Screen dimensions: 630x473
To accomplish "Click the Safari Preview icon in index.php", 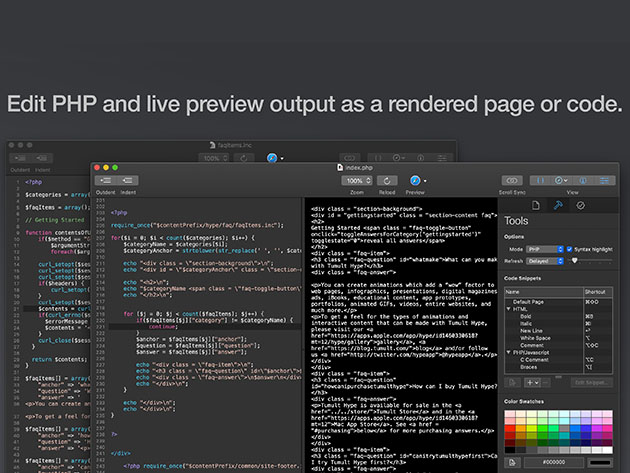I will (415, 181).
